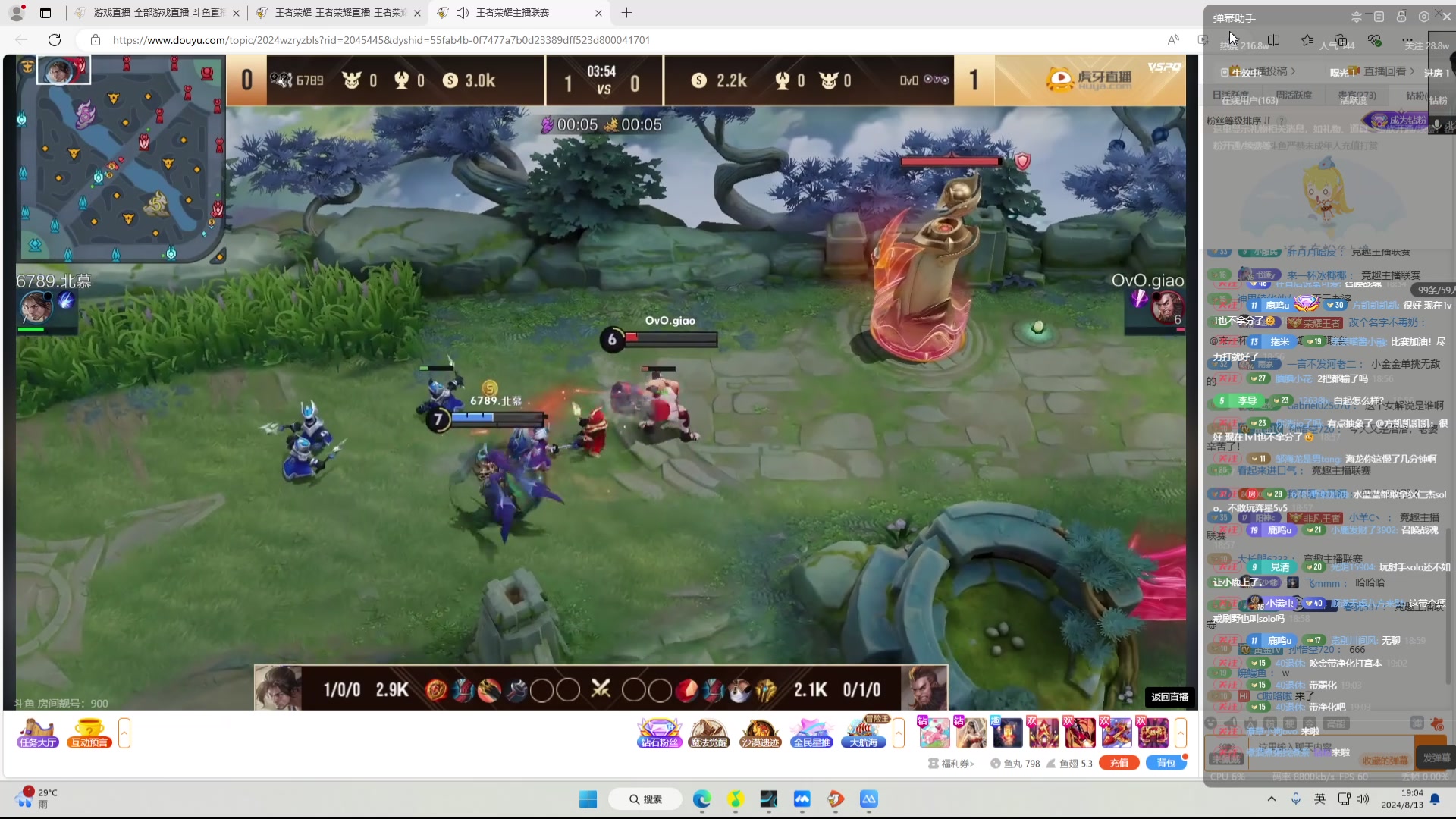Image resolution: width=1456 pixels, height=819 pixels.
Task: Open browser performance heart icon
Action: (1374, 40)
